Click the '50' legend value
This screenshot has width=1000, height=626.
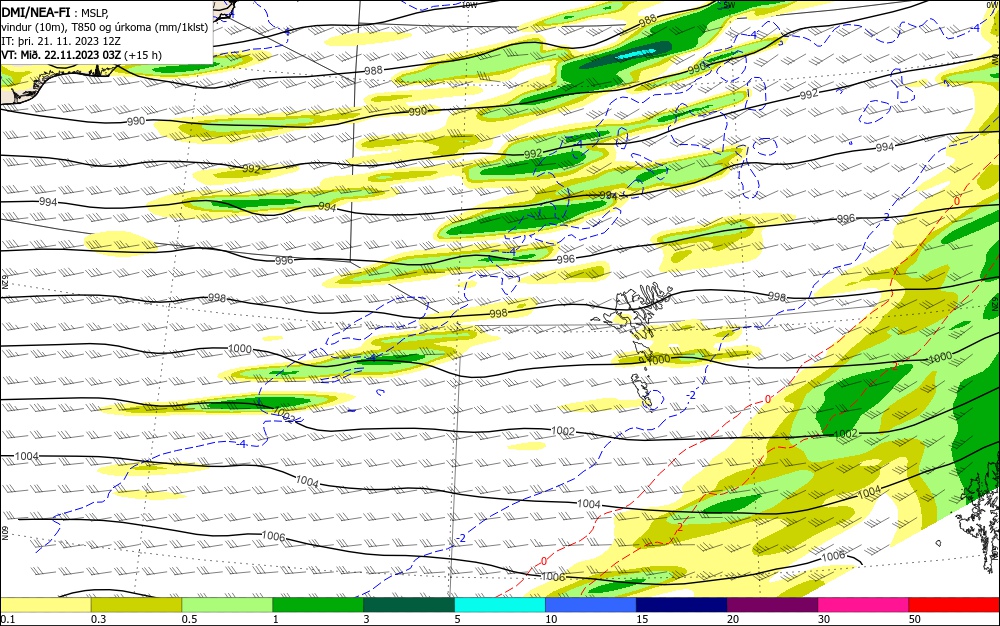[915, 619]
